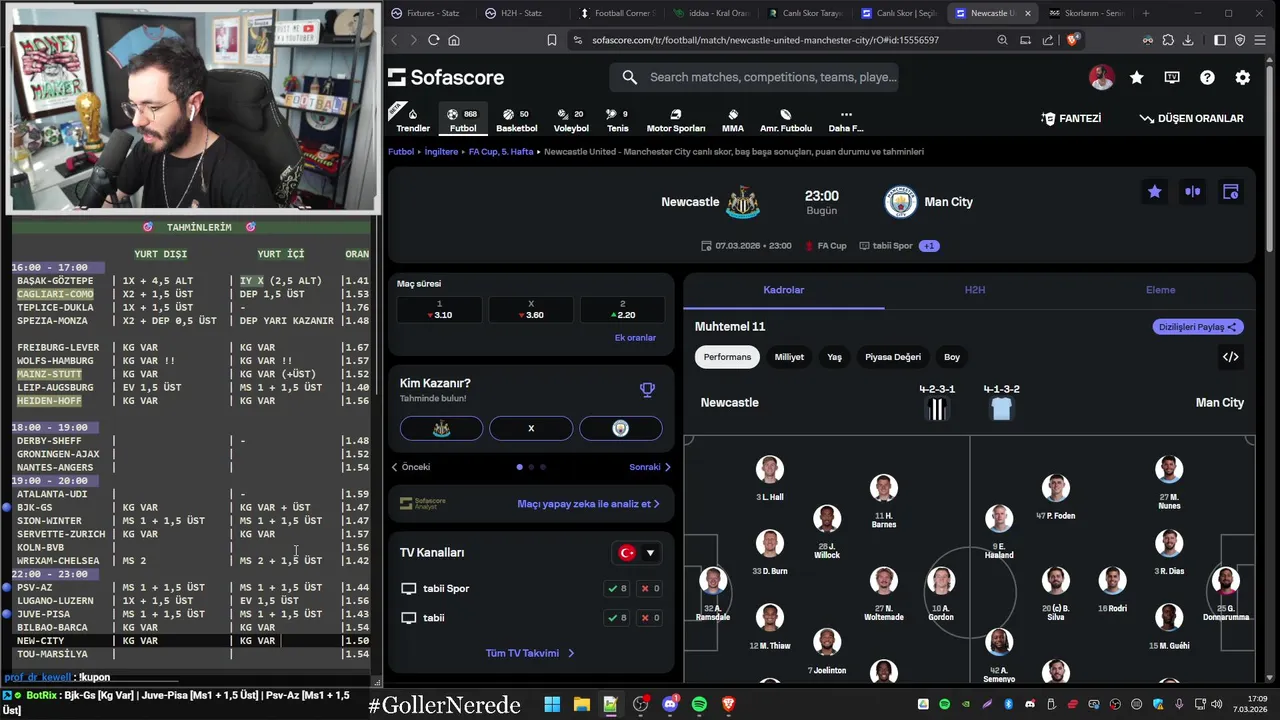Open the Amr. Futbolu category
1280x720 pixels.
point(786,120)
